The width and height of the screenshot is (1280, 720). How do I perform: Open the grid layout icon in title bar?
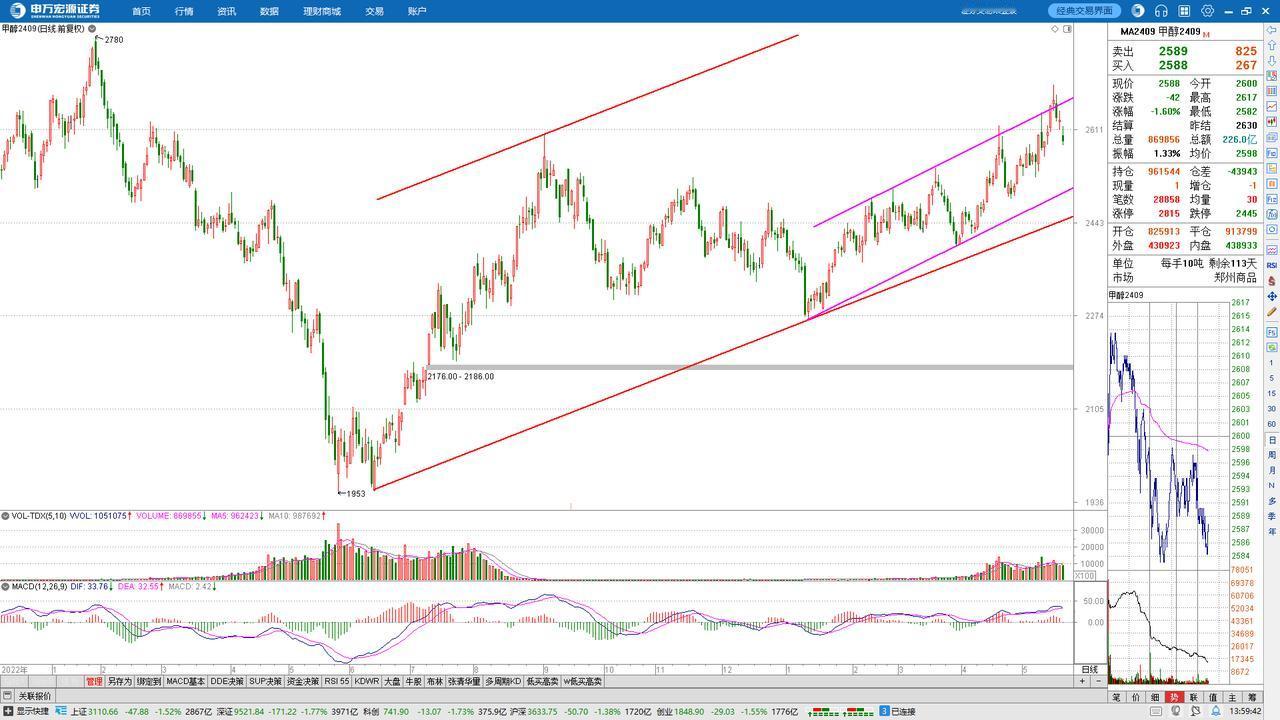click(x=1184, y=11)
